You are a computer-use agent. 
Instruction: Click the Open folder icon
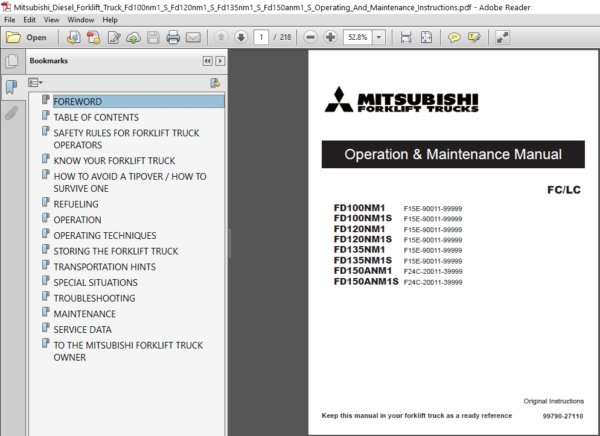tap(13, 37)
